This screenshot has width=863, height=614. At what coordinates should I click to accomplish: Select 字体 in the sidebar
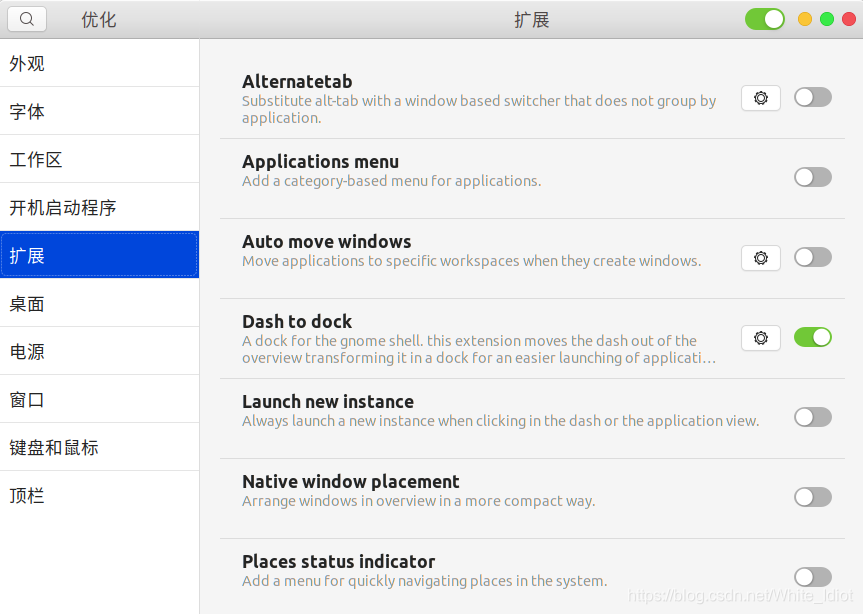point(99,111)
